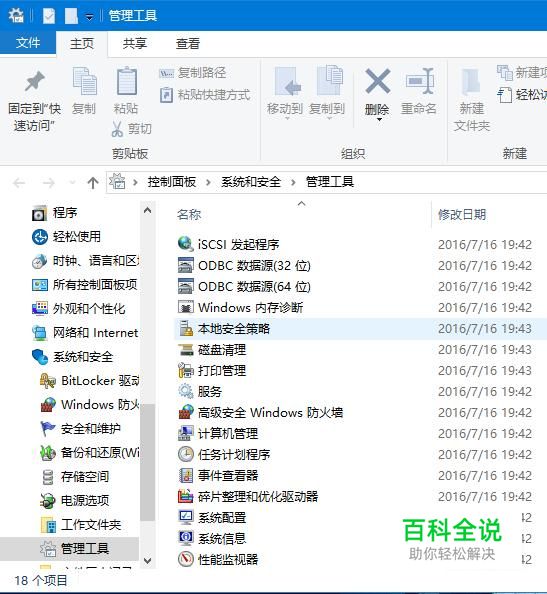Screen dimensions: 547x594
Task: Open 所有控制面板项 in navigation pane
Action: (95, 284)
